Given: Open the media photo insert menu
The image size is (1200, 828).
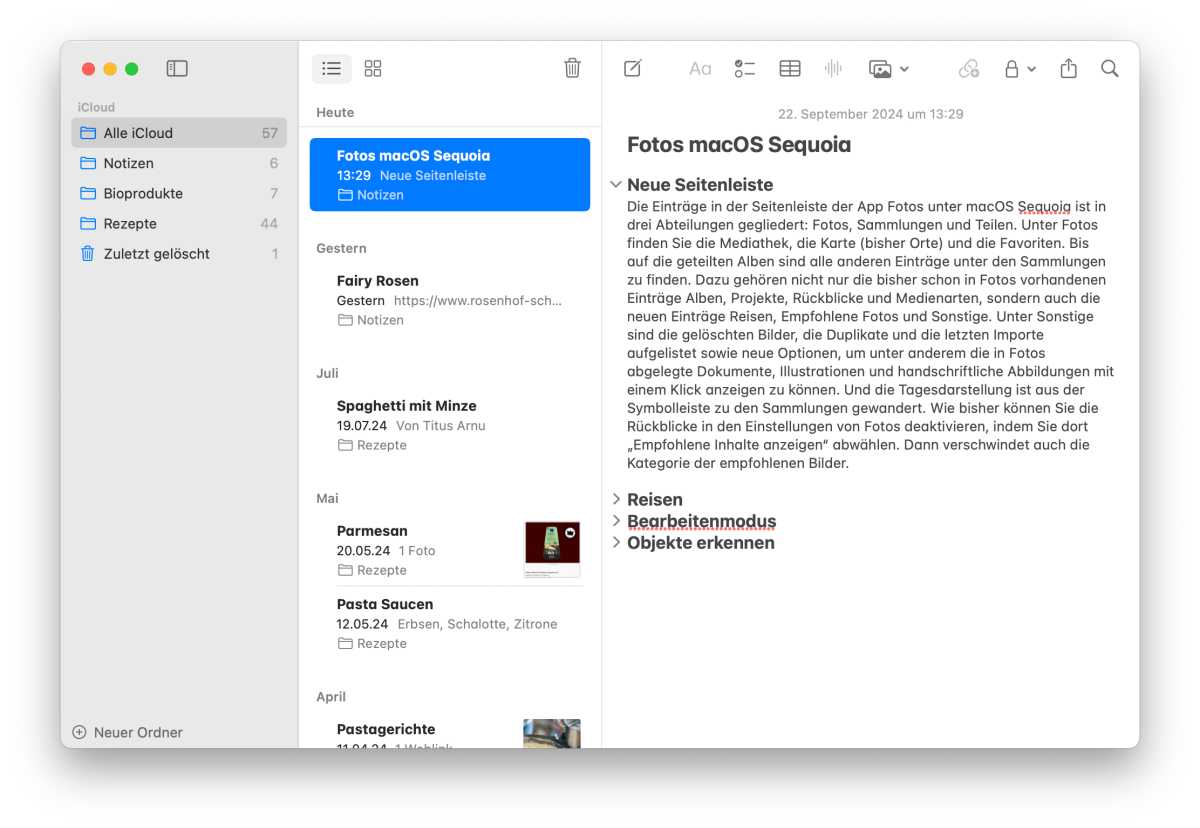Looking at the screenshot, I should 888,69.
